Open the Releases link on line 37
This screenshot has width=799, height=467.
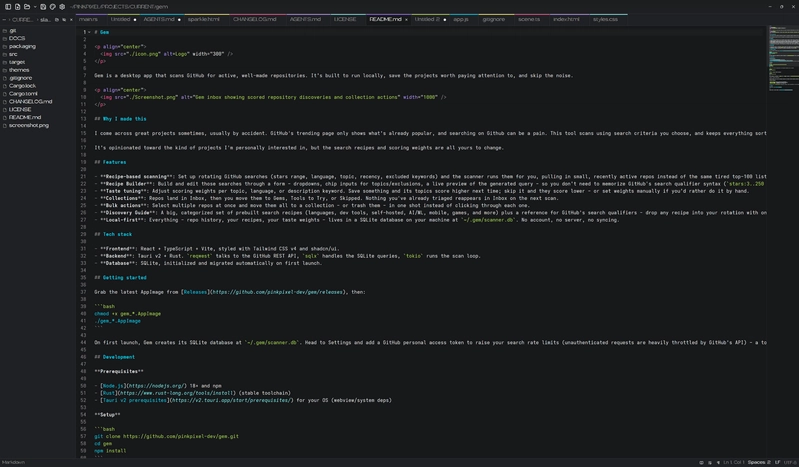pyautogui.click(x=195, y=292)
